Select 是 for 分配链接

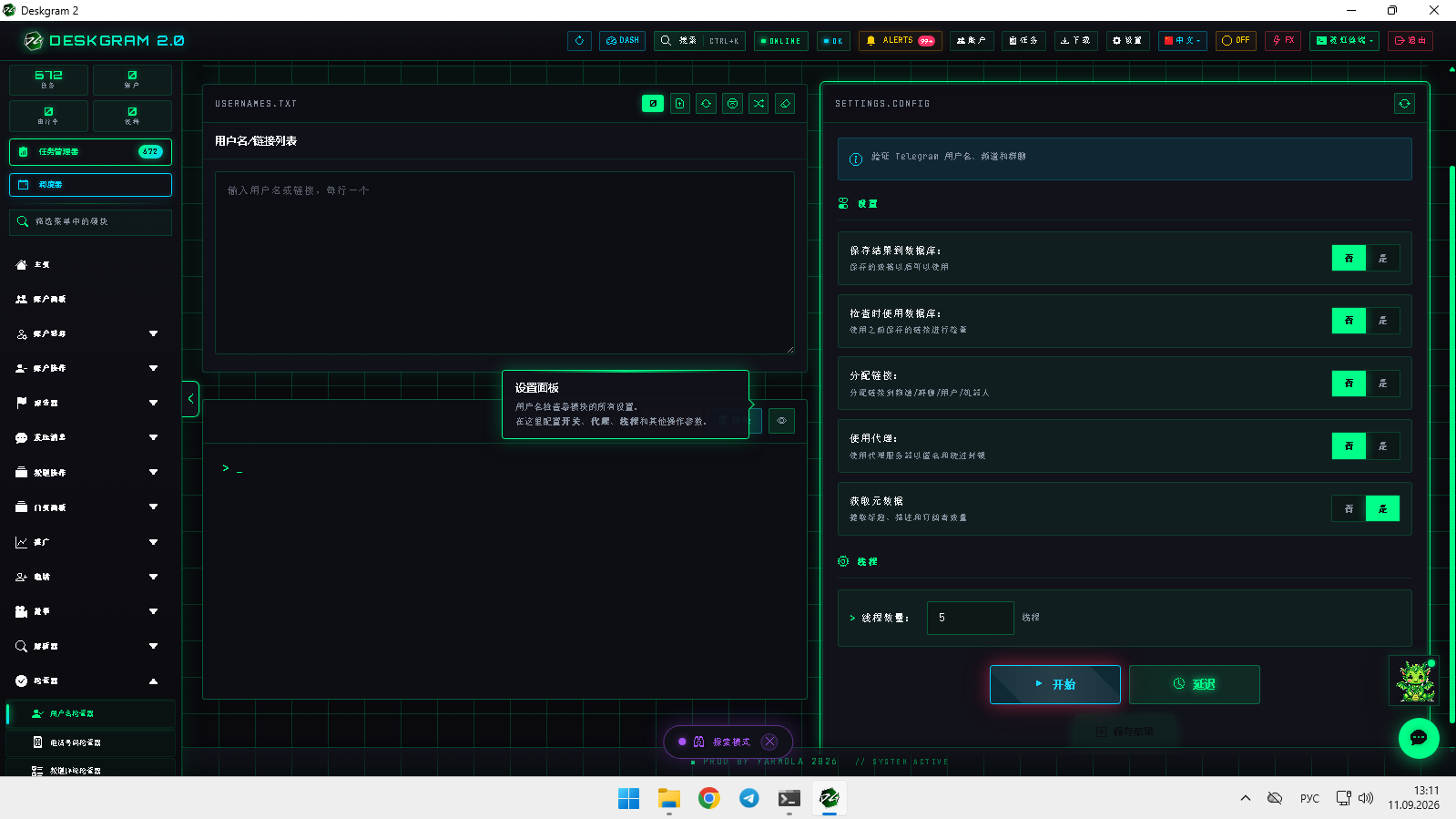1382,384
